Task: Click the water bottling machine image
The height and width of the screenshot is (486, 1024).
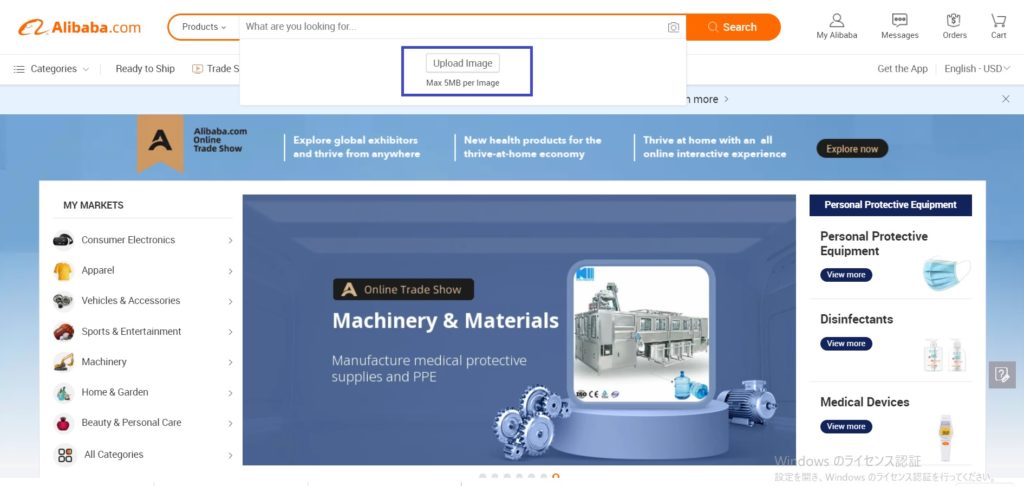Action: coord(641,333)
